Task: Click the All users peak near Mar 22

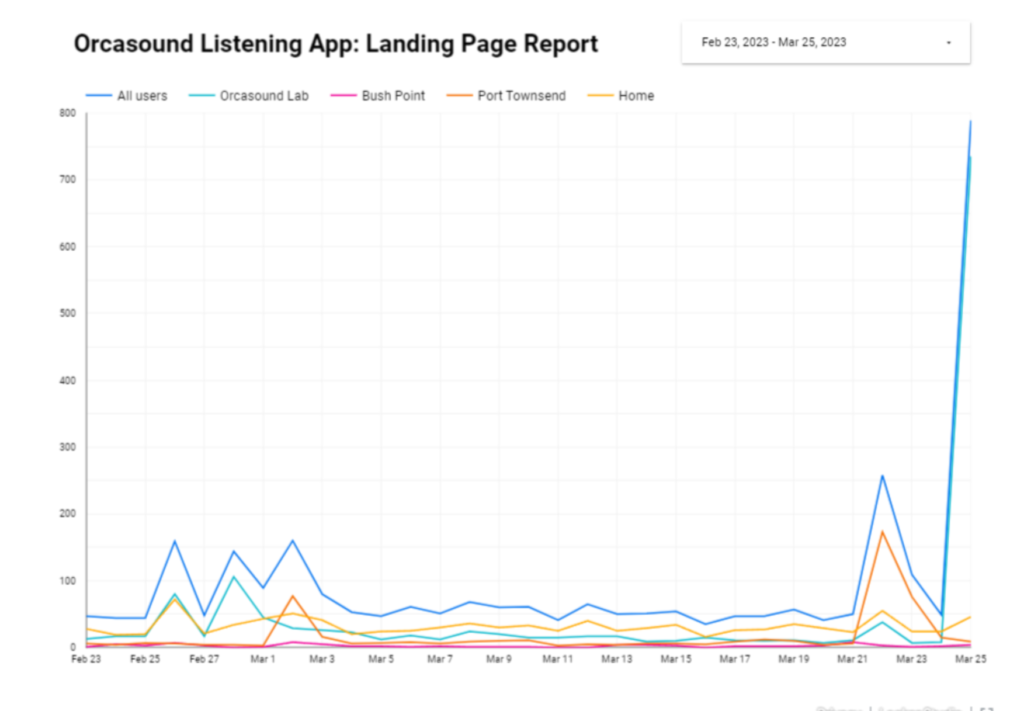Action: pyautogui.click(x=882, y=476)
